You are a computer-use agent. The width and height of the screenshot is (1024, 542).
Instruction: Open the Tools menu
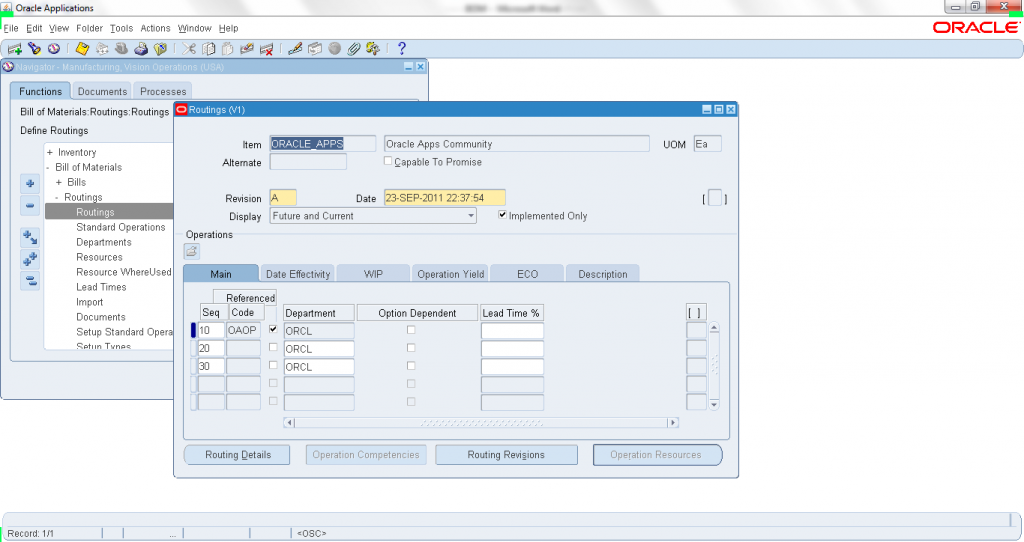pyautogui.click(x=121, y=28)
